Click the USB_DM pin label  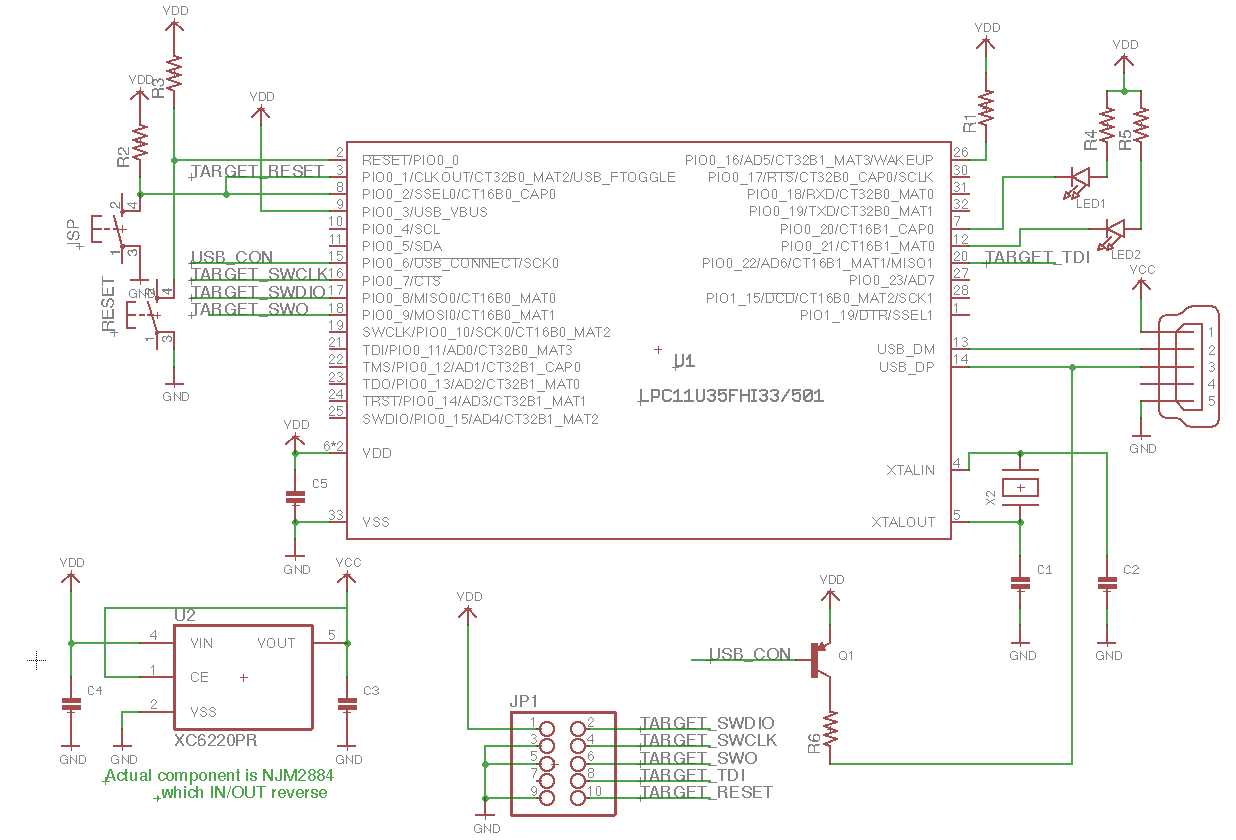click(906, 349)
